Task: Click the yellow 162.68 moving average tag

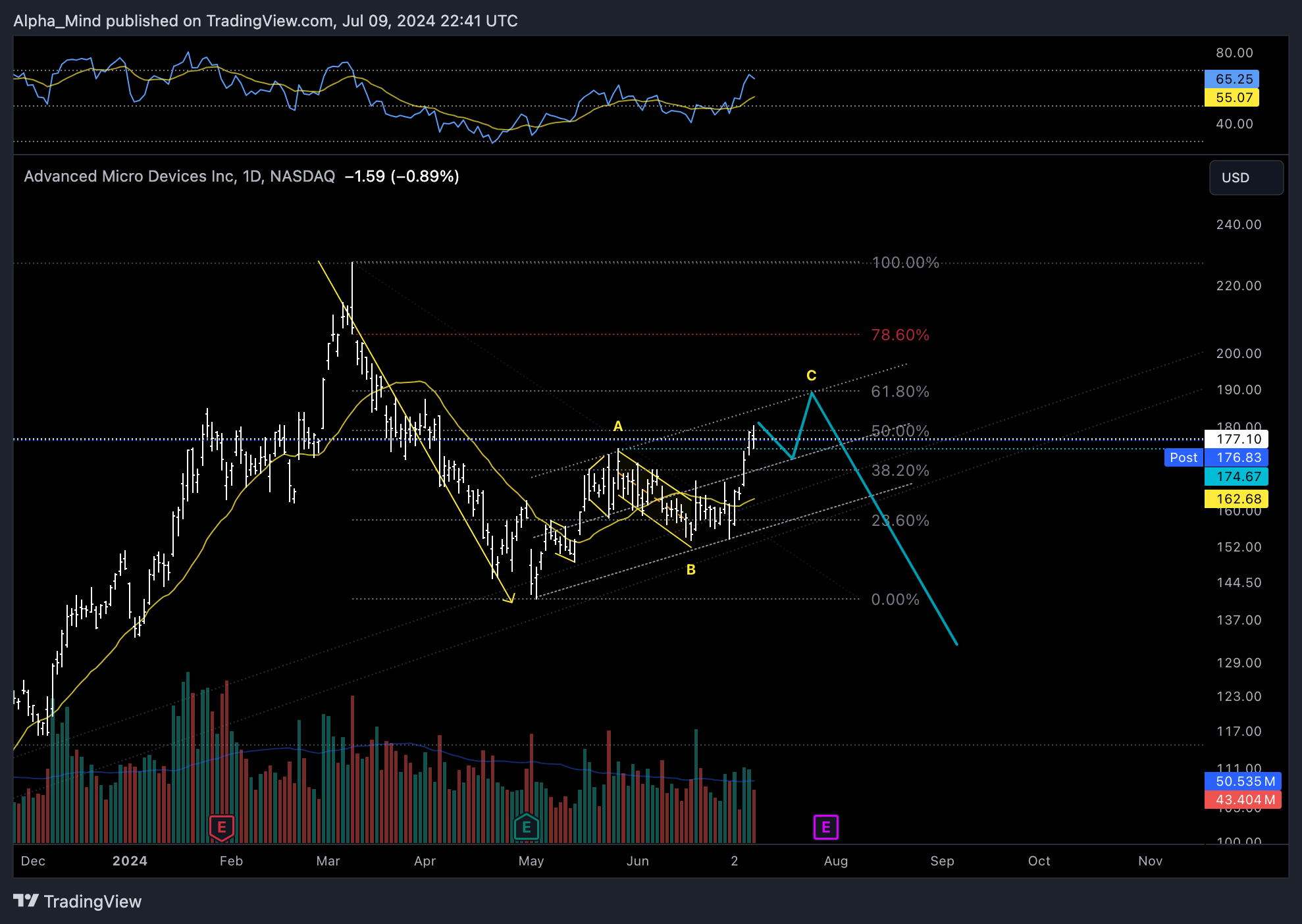Action: [1236, 499]
